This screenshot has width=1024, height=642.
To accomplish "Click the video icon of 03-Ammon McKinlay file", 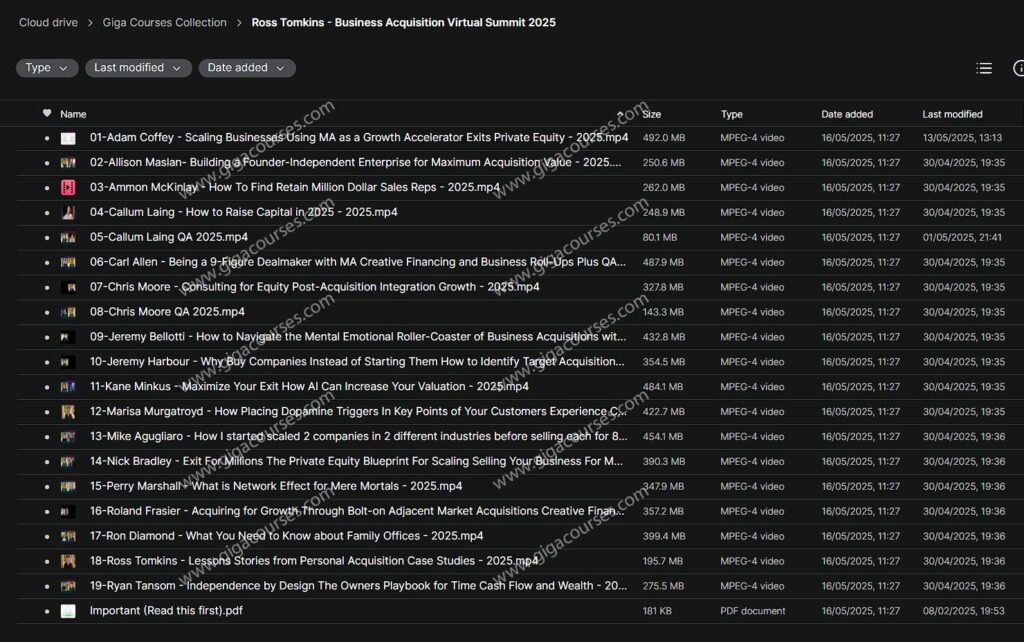I will pyautogui.click(x=68, y=187).
